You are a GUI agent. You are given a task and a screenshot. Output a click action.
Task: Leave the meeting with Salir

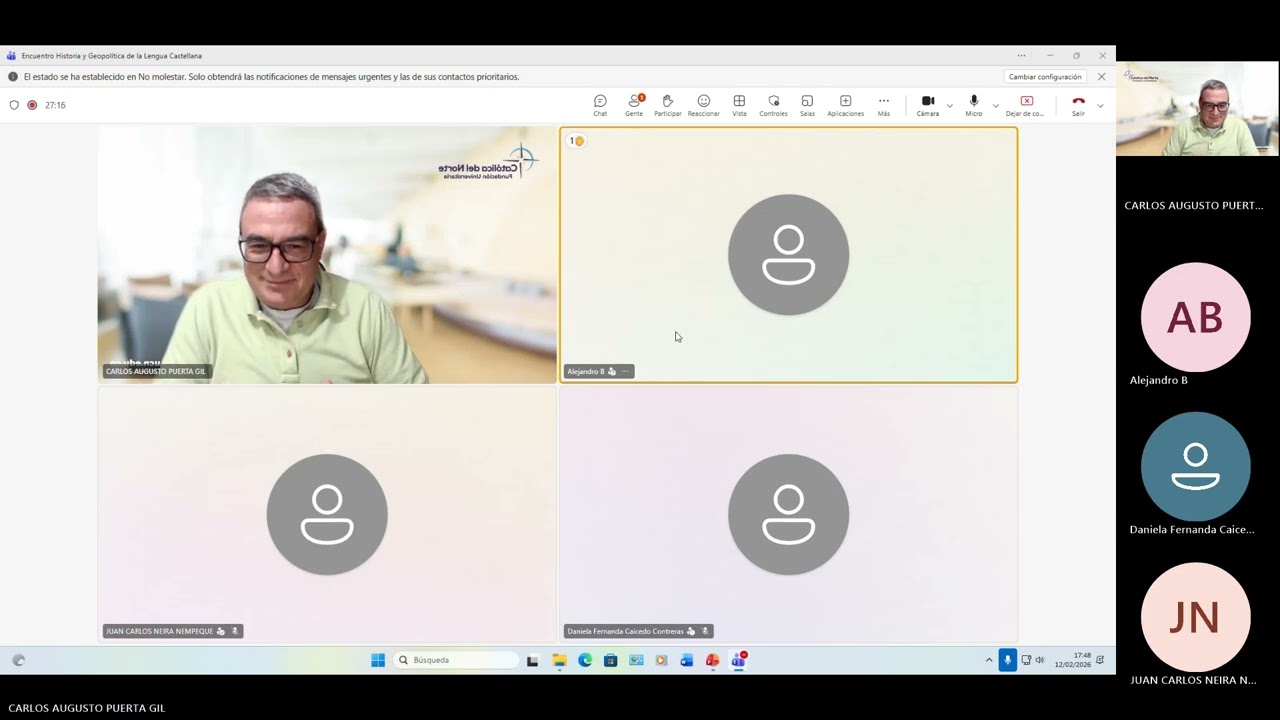1078,105
